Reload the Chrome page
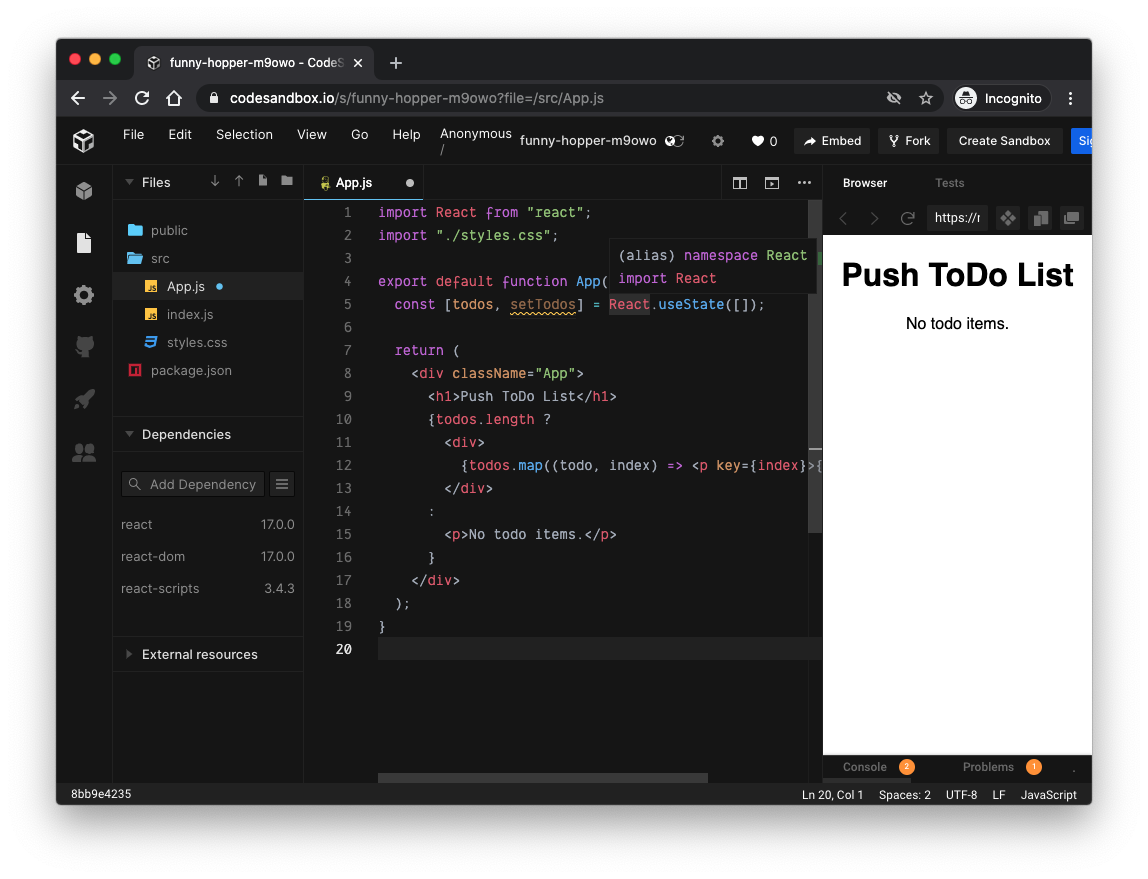The image size is (1148, 879). click(142, 98)
